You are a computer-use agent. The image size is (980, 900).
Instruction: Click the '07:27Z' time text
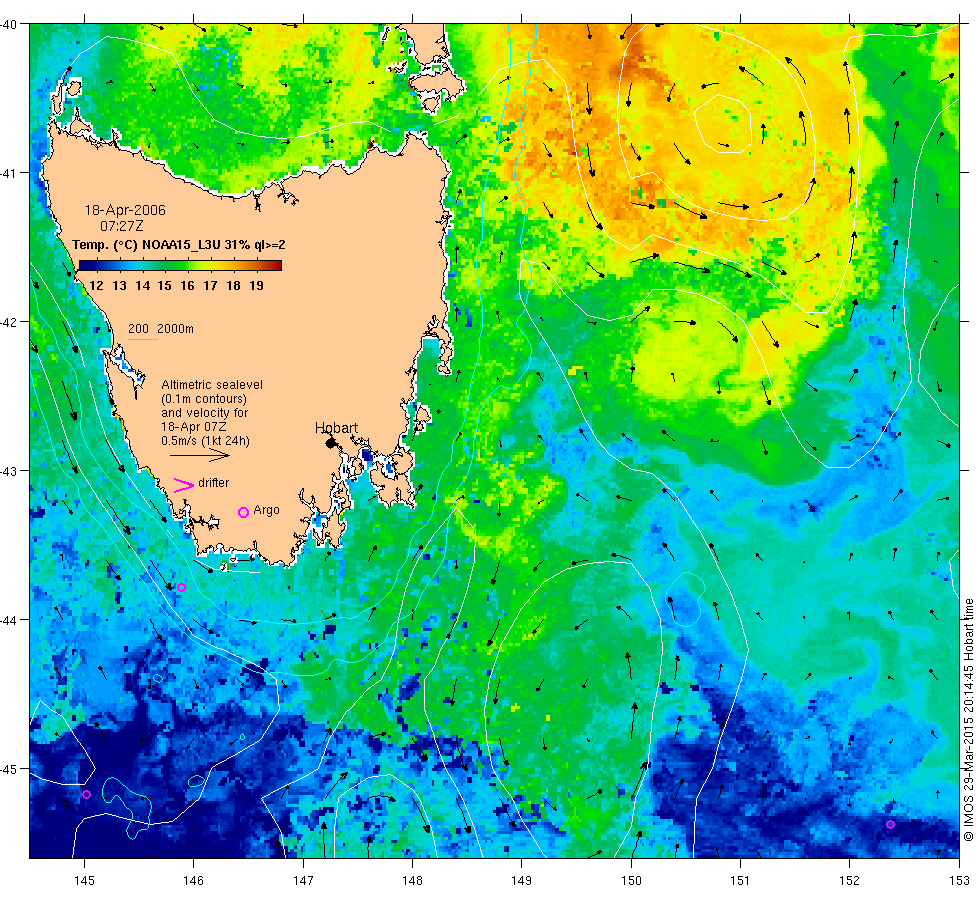tap(121, 226)
